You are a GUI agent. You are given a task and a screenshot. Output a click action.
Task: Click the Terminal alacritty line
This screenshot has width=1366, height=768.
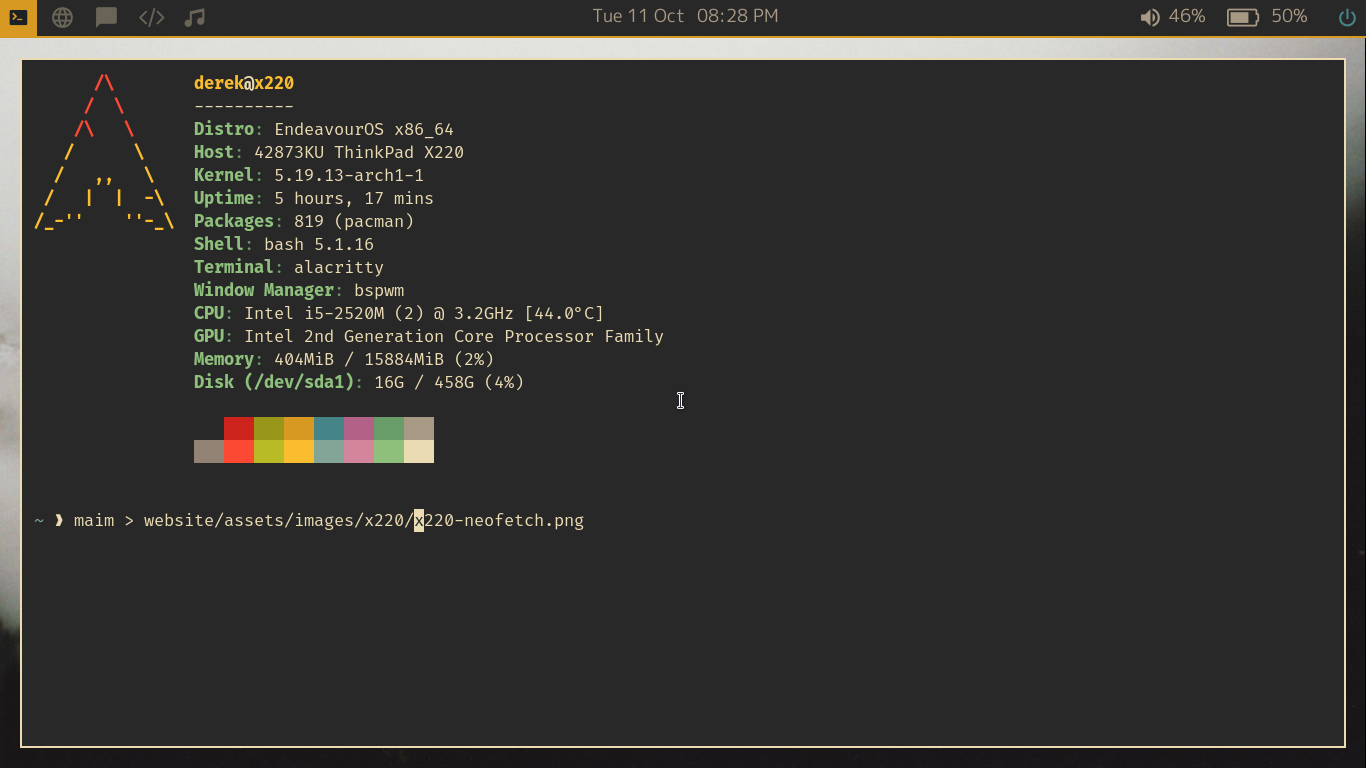[289, 267]
